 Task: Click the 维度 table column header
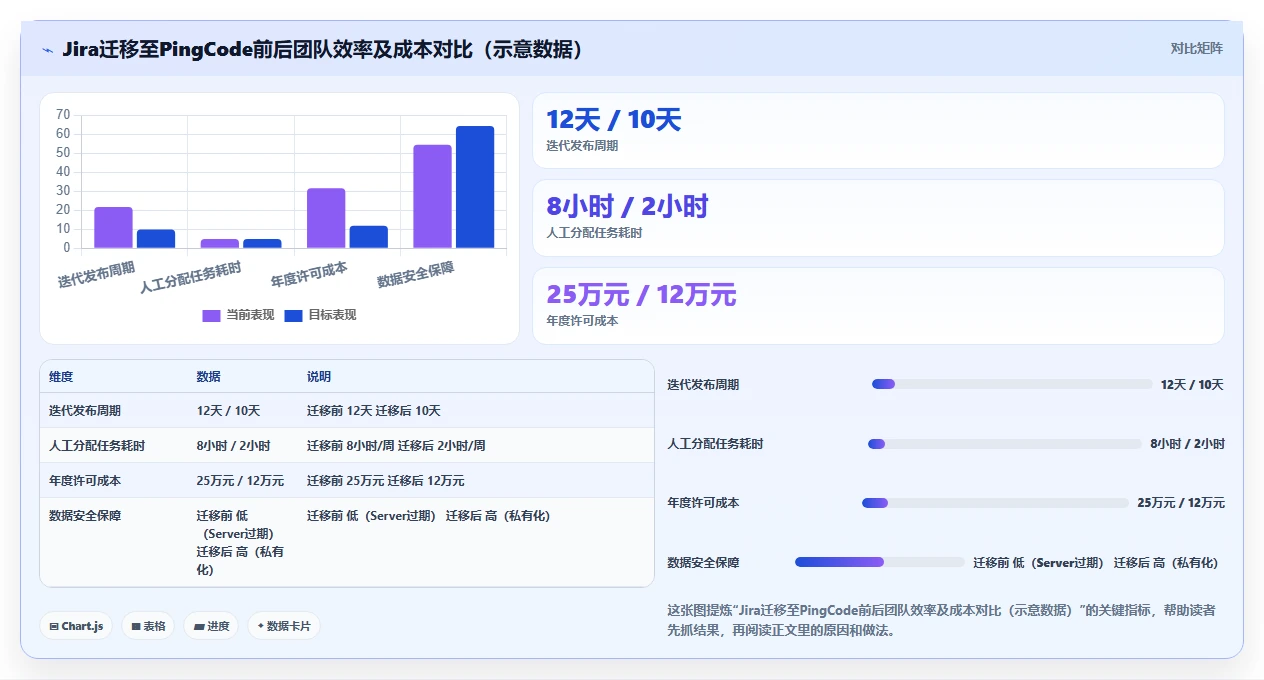tap(61, 377)
